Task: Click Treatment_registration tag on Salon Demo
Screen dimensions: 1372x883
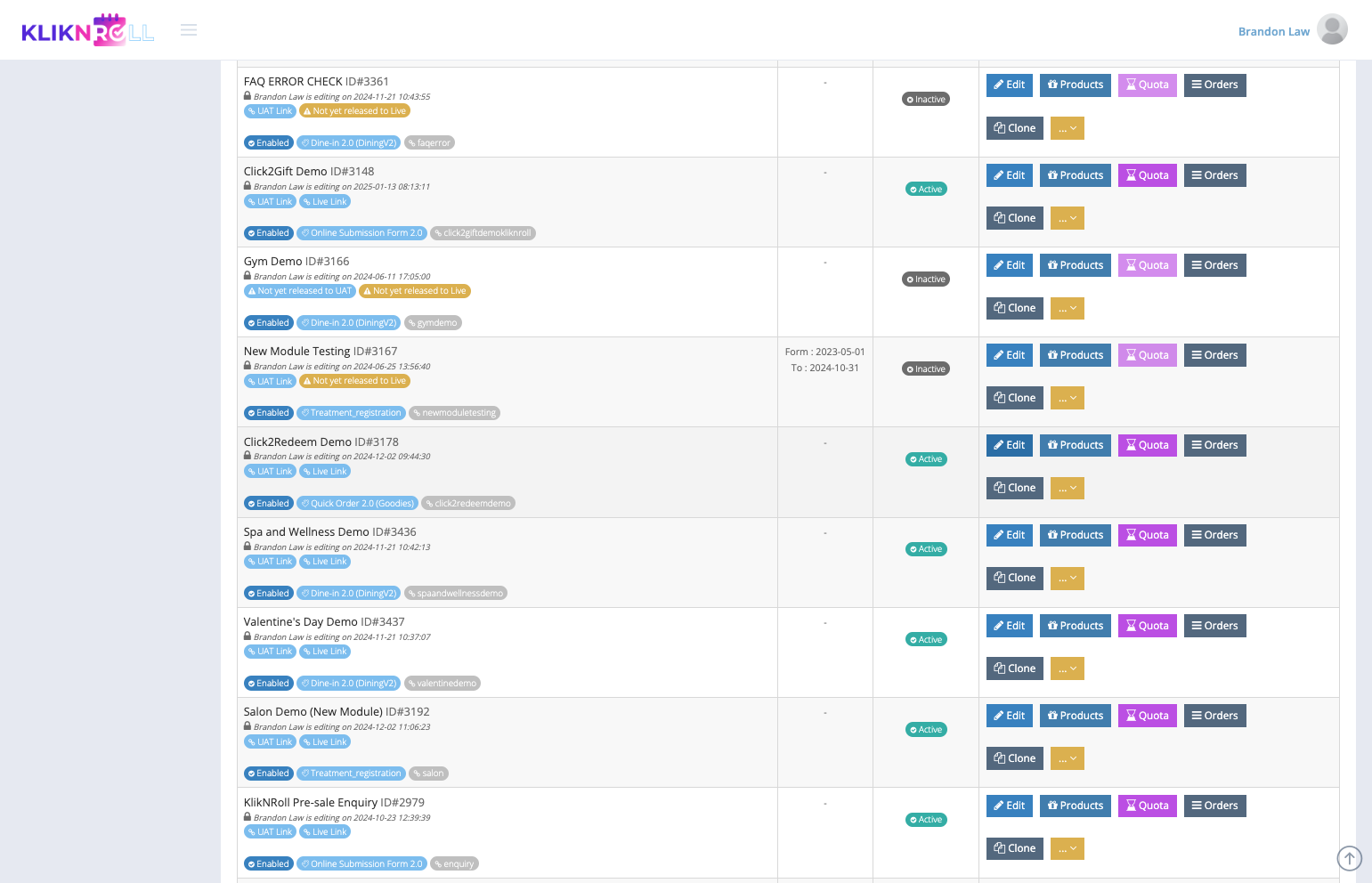Action: click(352, 774)
